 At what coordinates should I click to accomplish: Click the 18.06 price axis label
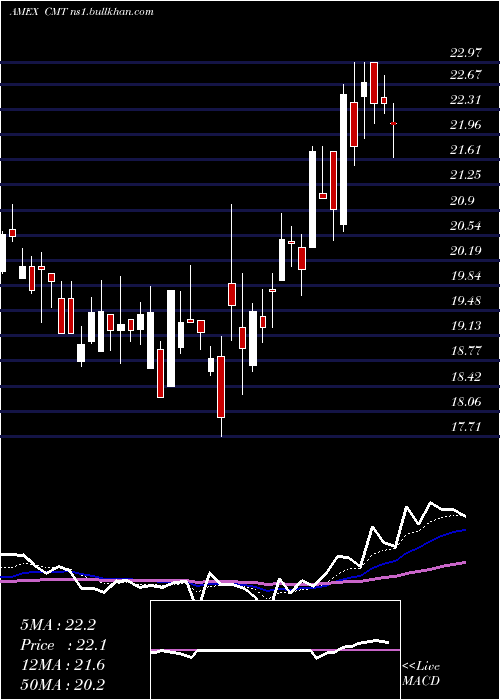[x=466, y=402]
